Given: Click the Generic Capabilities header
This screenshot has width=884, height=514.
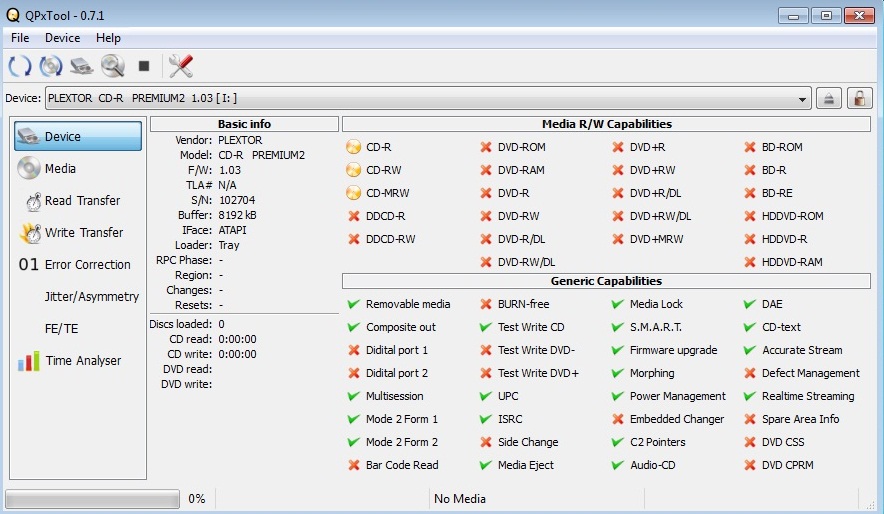Looking at the screenshot, I should 606,281.
